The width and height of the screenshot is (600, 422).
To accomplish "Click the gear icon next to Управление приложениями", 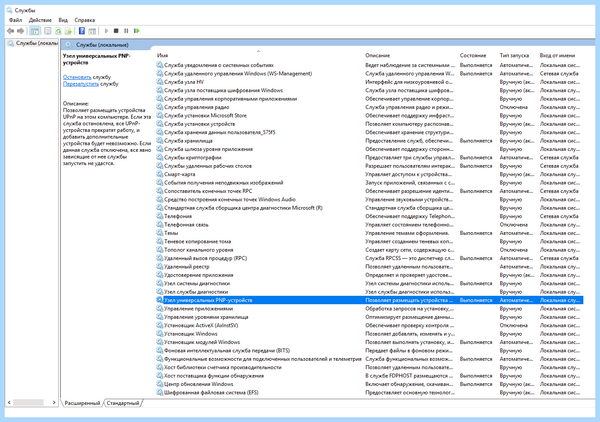I will click(160, 308).
